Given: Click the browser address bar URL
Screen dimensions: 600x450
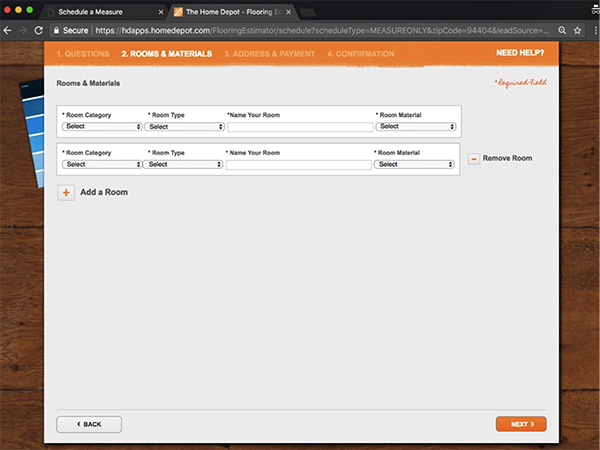Looking at the screenshot, I should pos(321,31).
